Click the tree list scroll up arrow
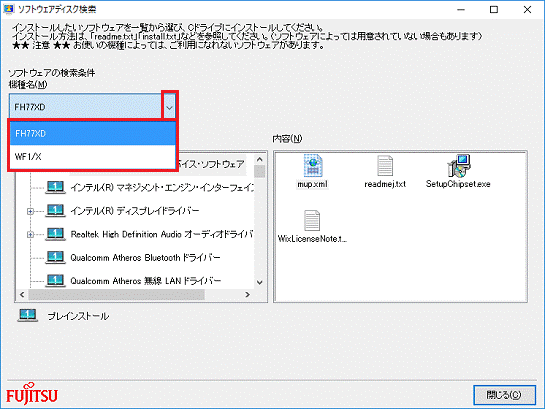 tap(260, 159)
